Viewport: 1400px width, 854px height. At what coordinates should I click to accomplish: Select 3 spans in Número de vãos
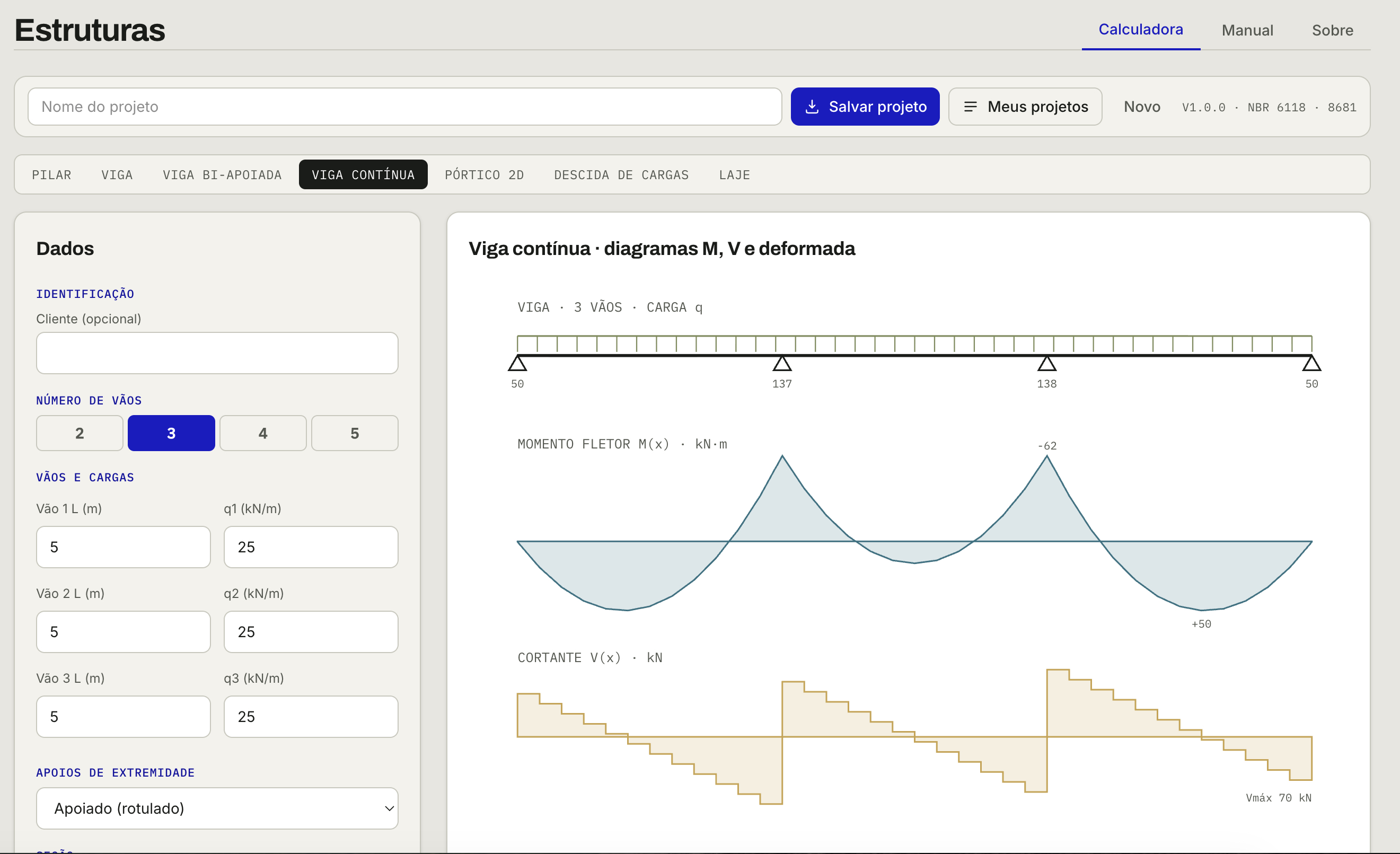click(x=172, y=434)
